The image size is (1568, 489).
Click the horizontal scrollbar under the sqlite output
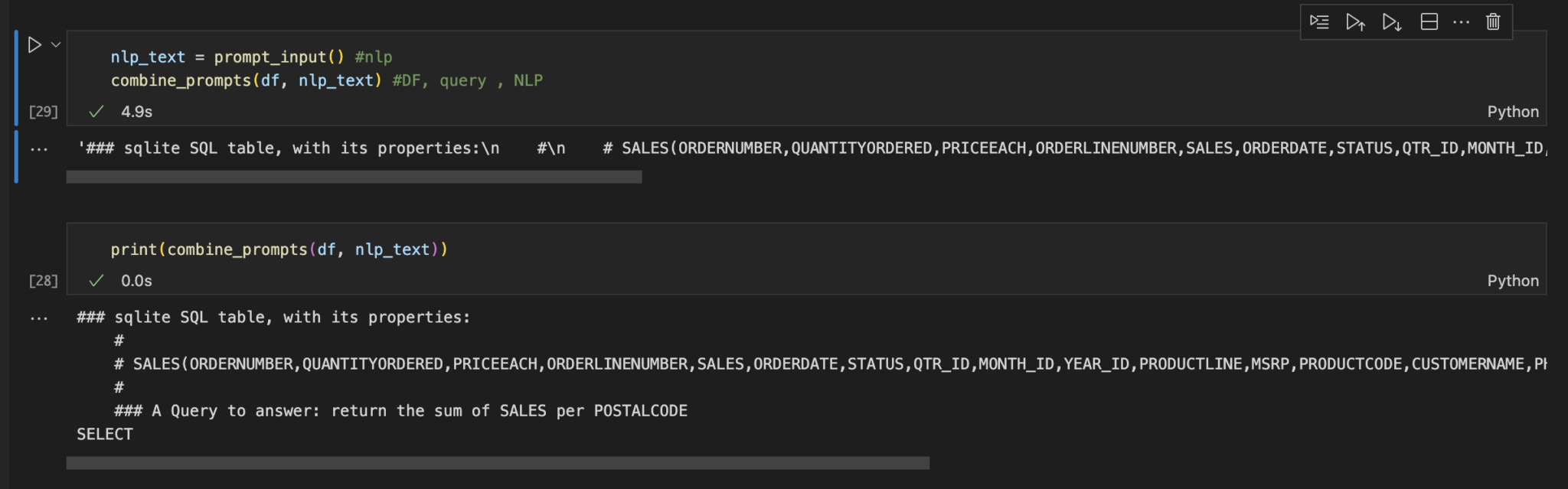pyautogui.click(x=352, y=178)
